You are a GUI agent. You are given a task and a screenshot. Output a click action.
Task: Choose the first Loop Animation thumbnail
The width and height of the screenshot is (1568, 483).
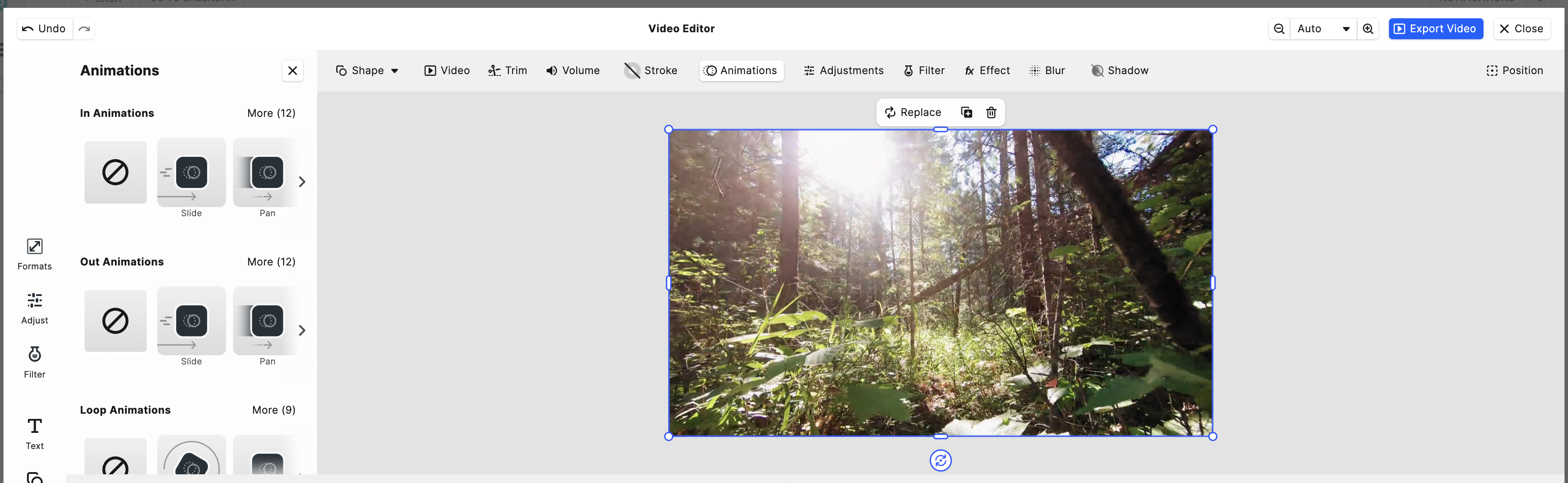[x=191, y=455]
